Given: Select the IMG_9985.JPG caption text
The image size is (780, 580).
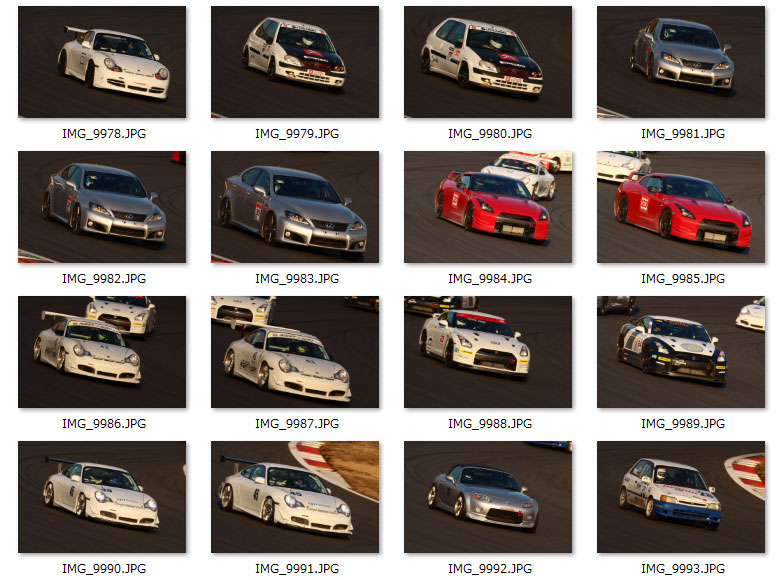Looking at the screenshot, I should [x=683, y=279].
